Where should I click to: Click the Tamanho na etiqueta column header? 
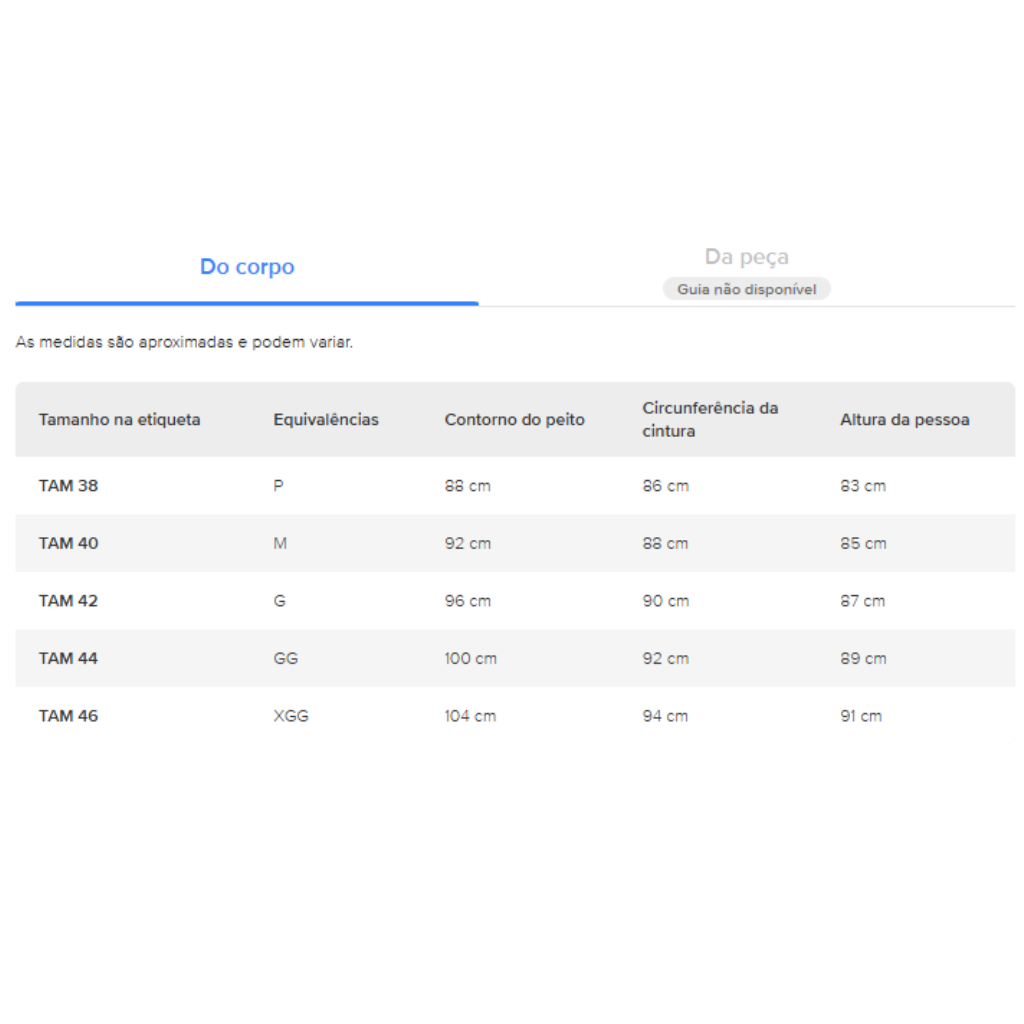point(120,419)
